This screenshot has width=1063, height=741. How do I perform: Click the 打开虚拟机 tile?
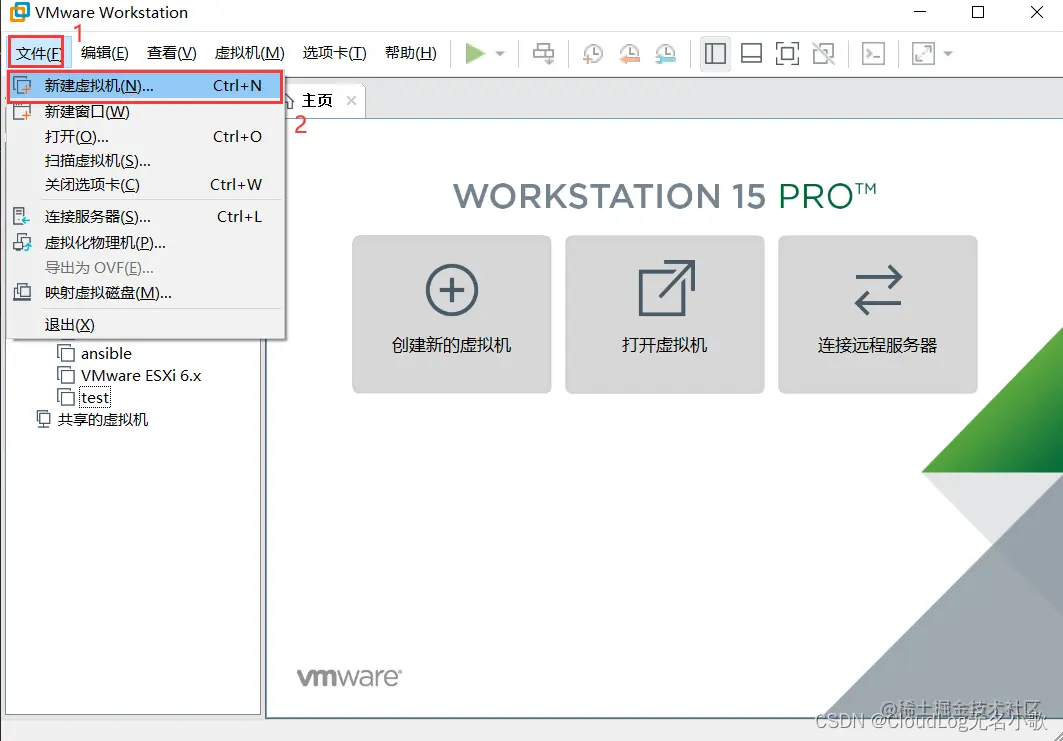664,314
